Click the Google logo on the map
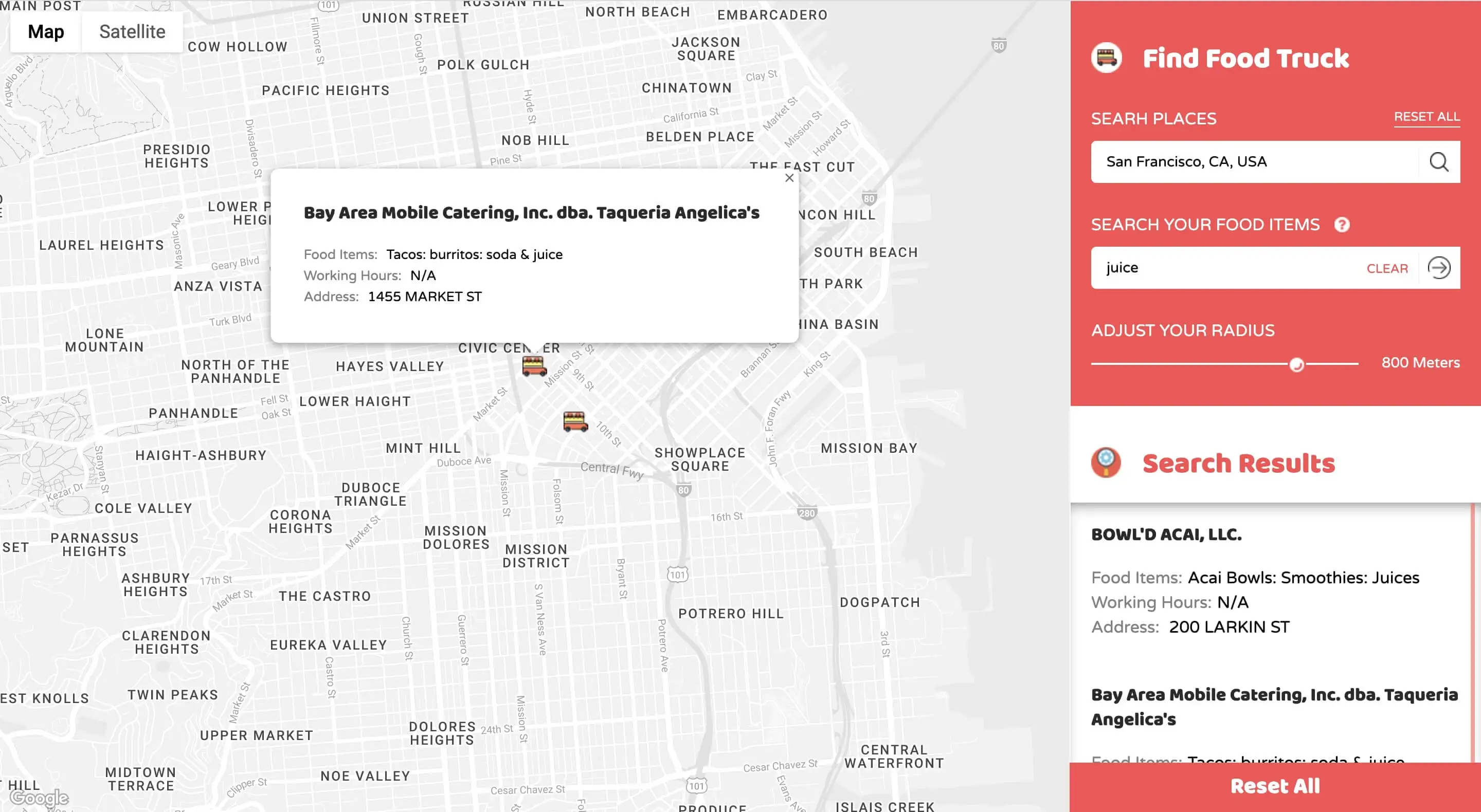Image resolution: width=1481 pixels, height=812 pixels. [x=39, y=798]
